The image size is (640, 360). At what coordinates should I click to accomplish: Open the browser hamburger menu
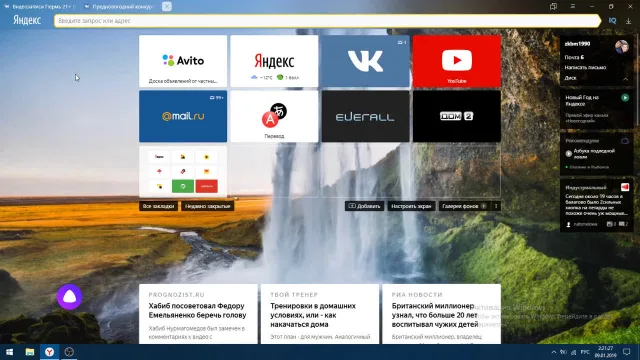pyautogui.click(x=573, y=7)
